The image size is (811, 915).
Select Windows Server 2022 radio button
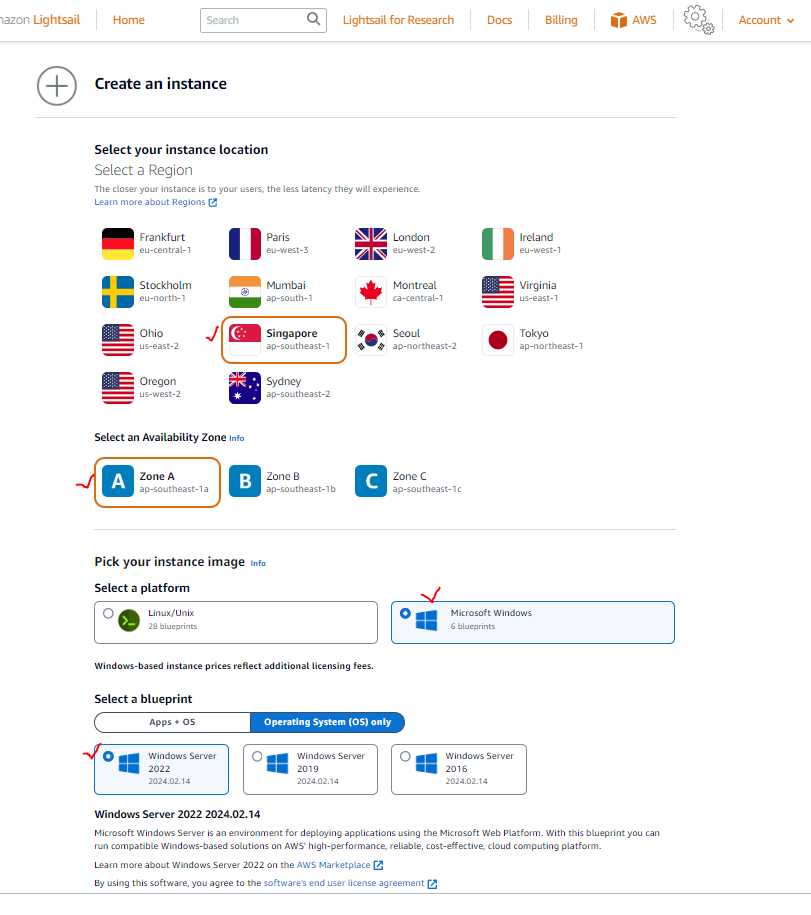(108, 756)
